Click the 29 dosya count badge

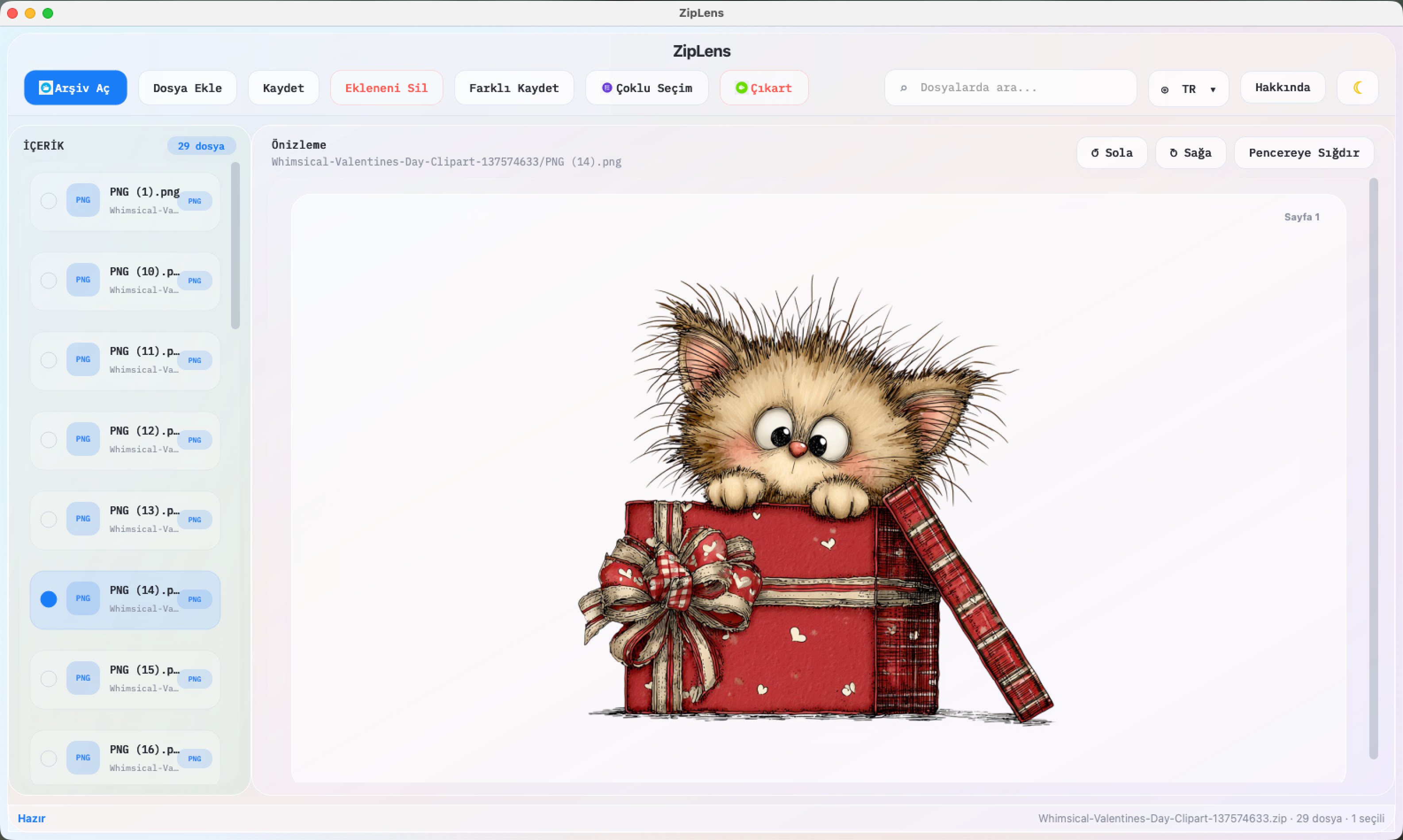(201, 146)
